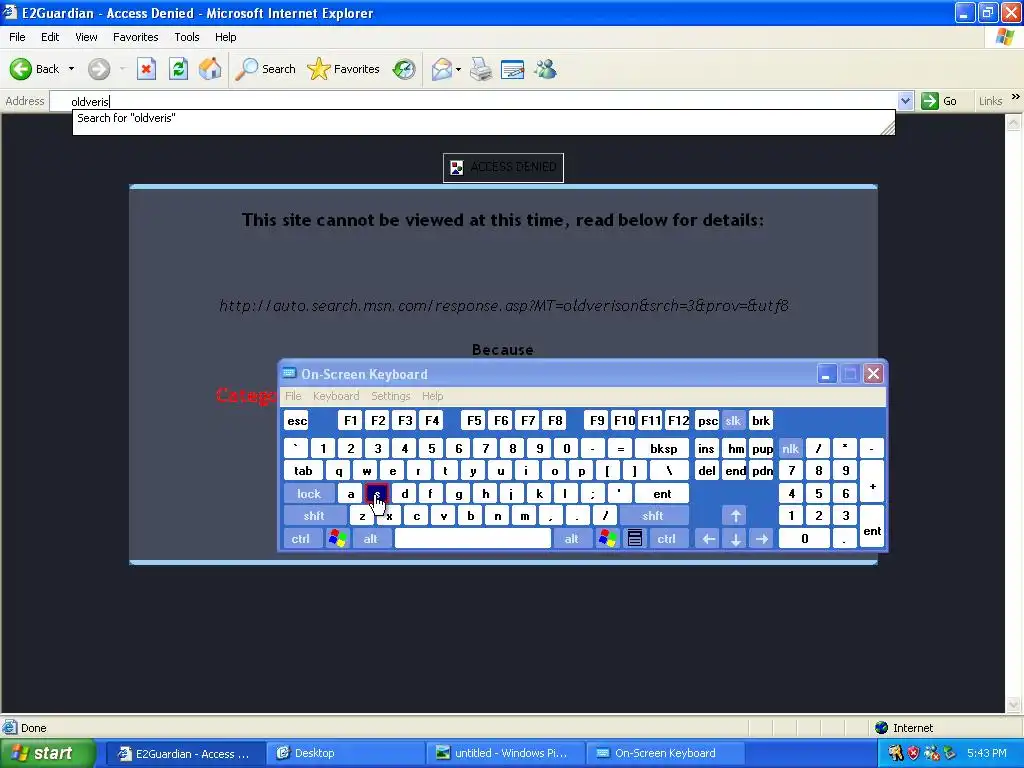The height and width of the screenshot is (768, 1024).
Task: Open the Back history dropdown arrow
Action: click(x=71, y=69)
